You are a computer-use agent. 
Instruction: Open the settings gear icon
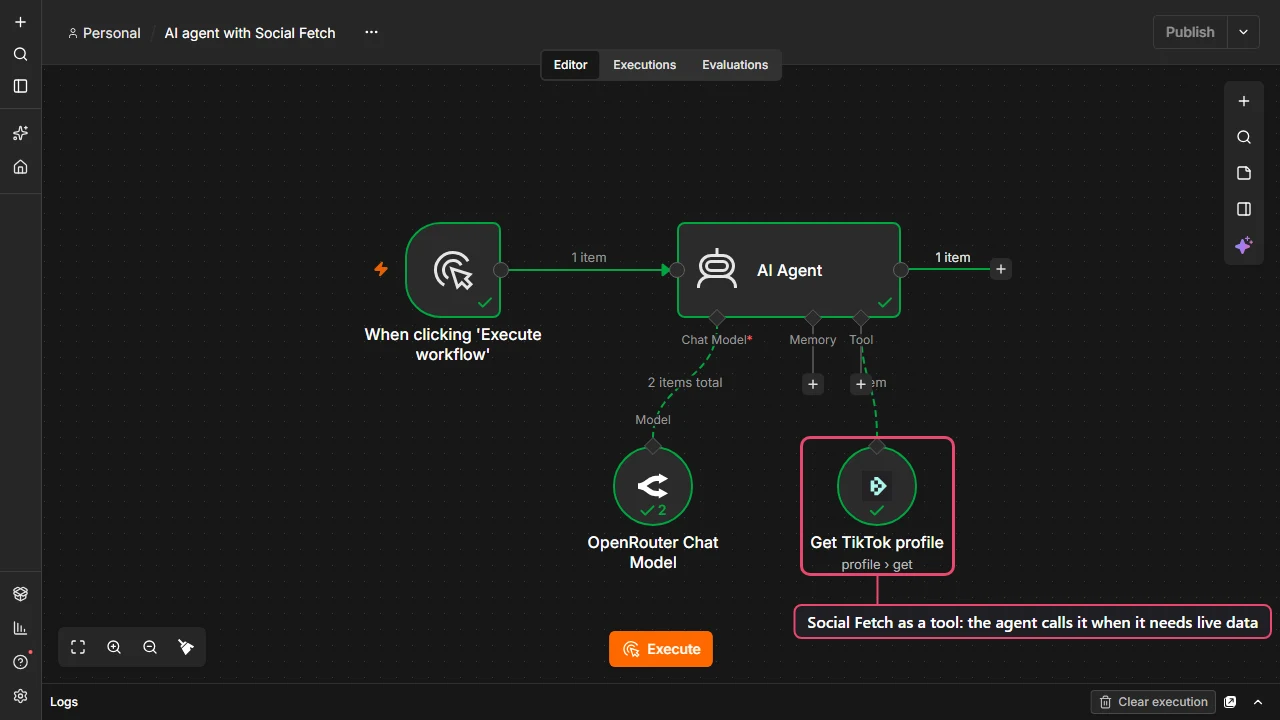[20, 696]
